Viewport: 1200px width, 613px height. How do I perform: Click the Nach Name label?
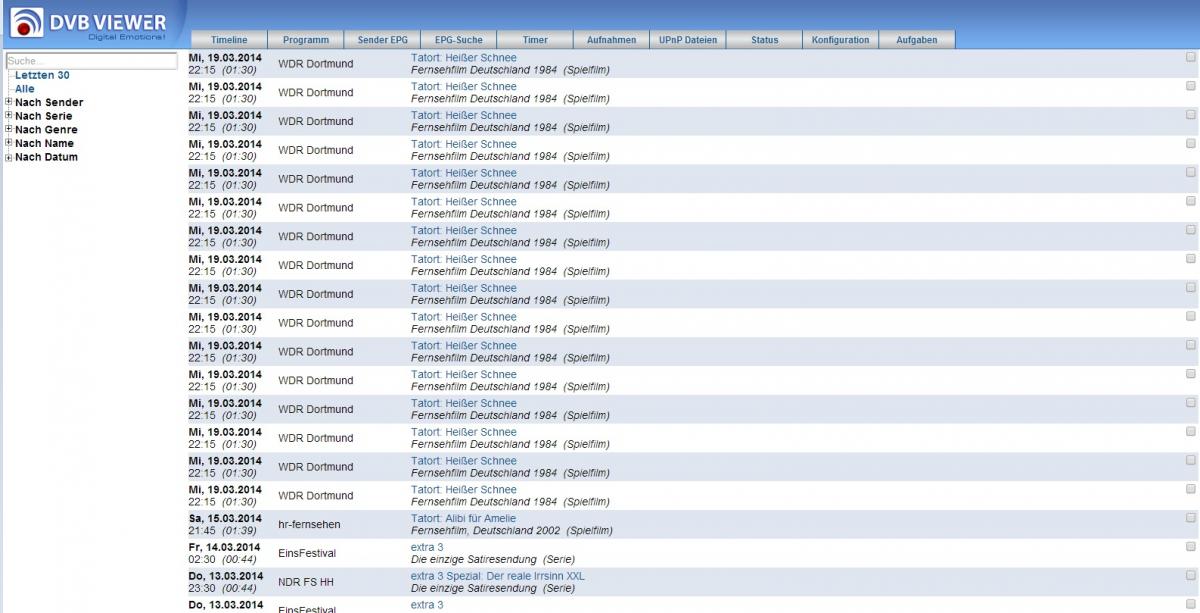44,143
